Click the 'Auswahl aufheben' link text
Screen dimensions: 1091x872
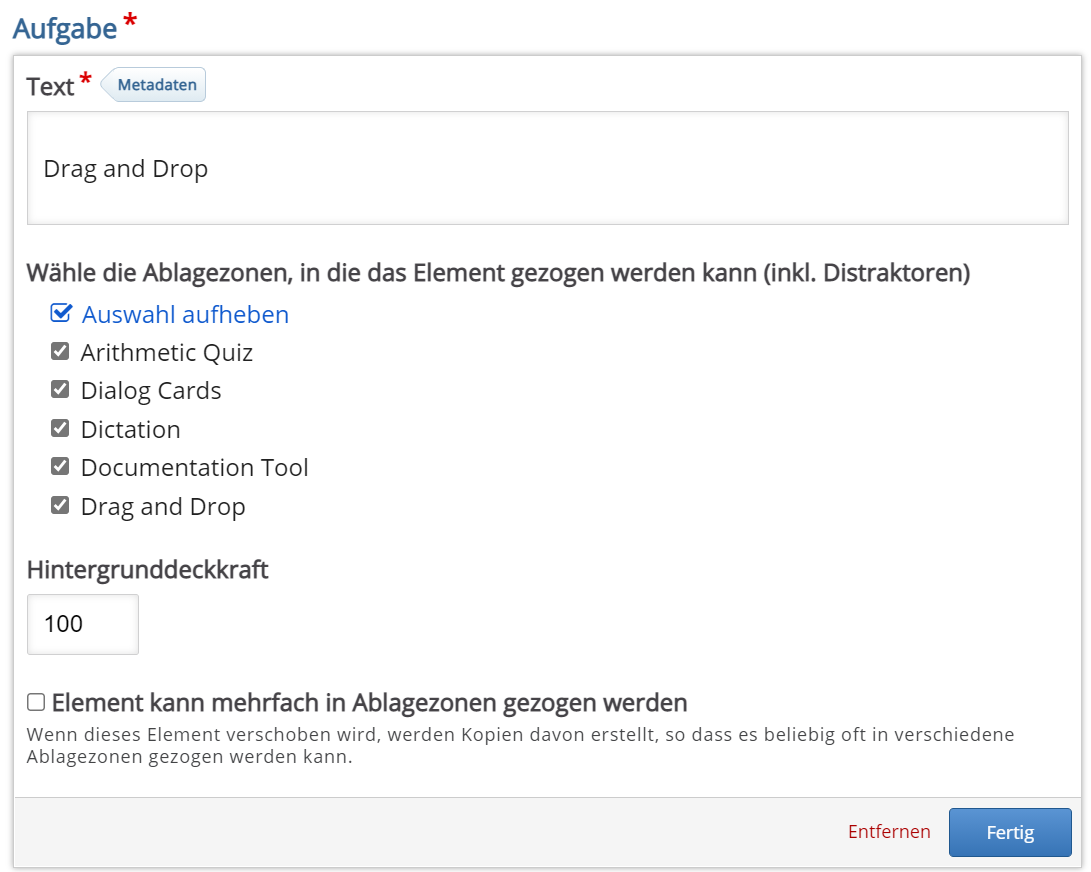(185, 315)
